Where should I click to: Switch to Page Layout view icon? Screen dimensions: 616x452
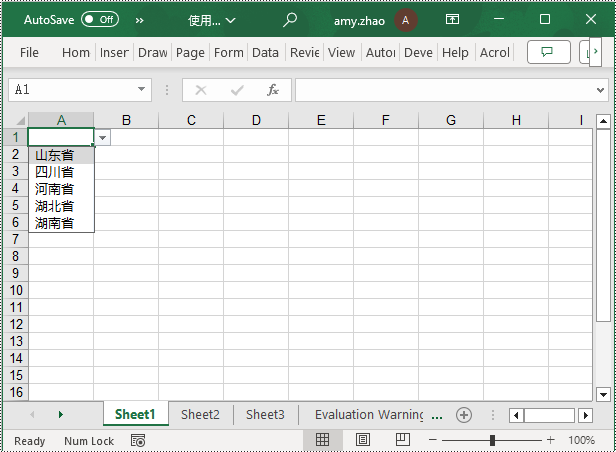(362, 440)
